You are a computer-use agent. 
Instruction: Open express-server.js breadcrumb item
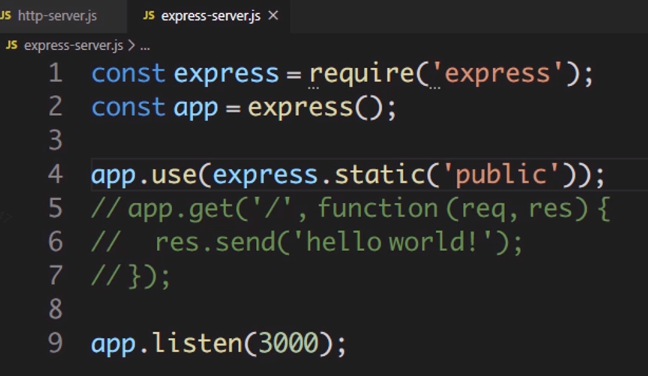pyautogui.click(x=74, y=45)
